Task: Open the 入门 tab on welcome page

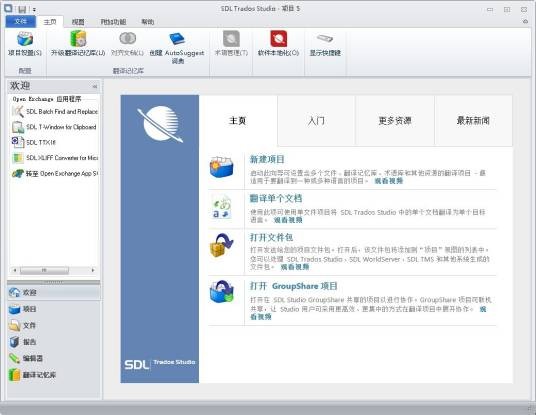Action: (316, 121)
